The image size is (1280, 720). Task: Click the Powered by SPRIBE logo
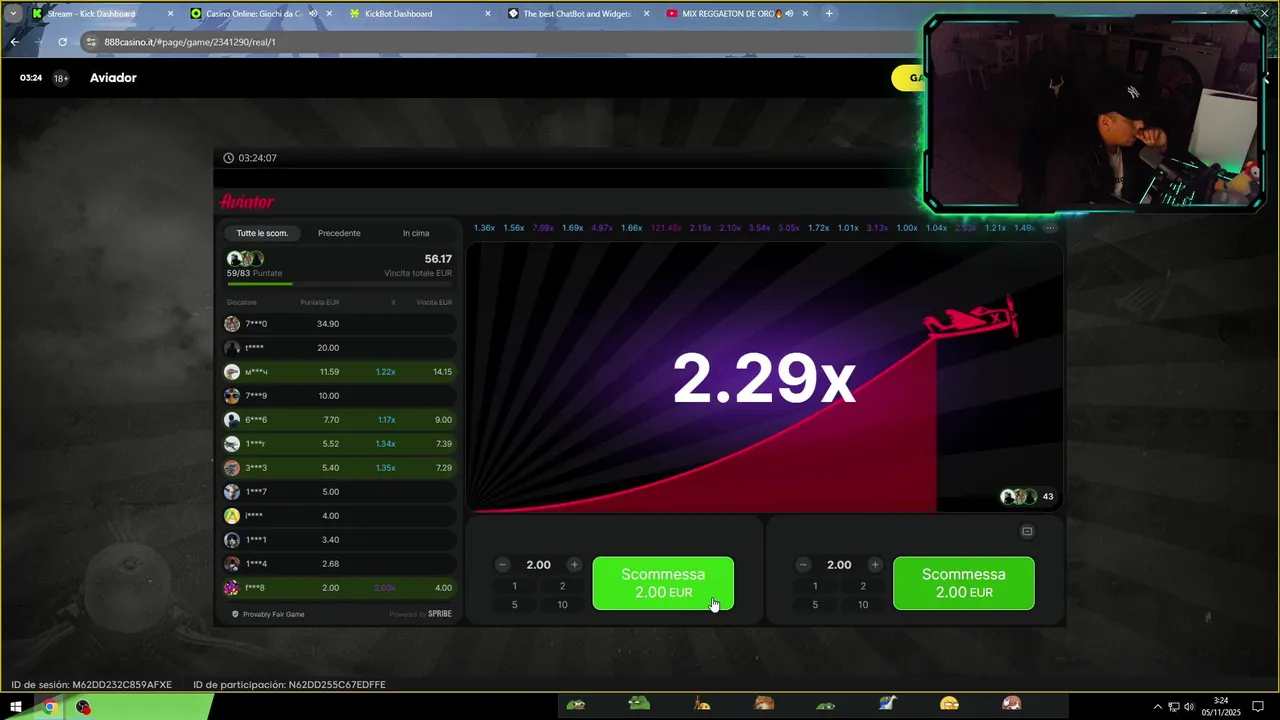point(420,614)
